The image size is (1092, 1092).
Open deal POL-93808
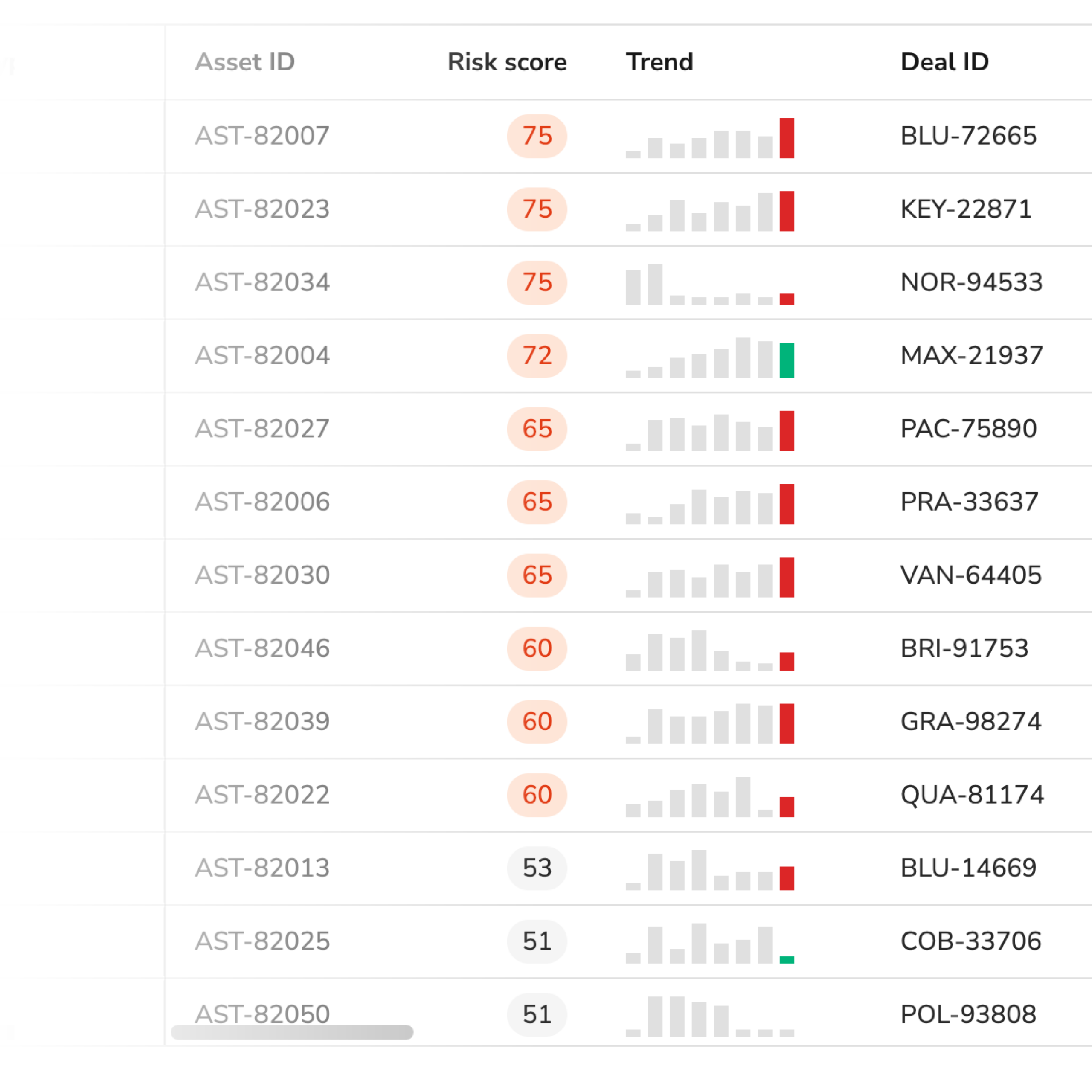coord(968,1014)
